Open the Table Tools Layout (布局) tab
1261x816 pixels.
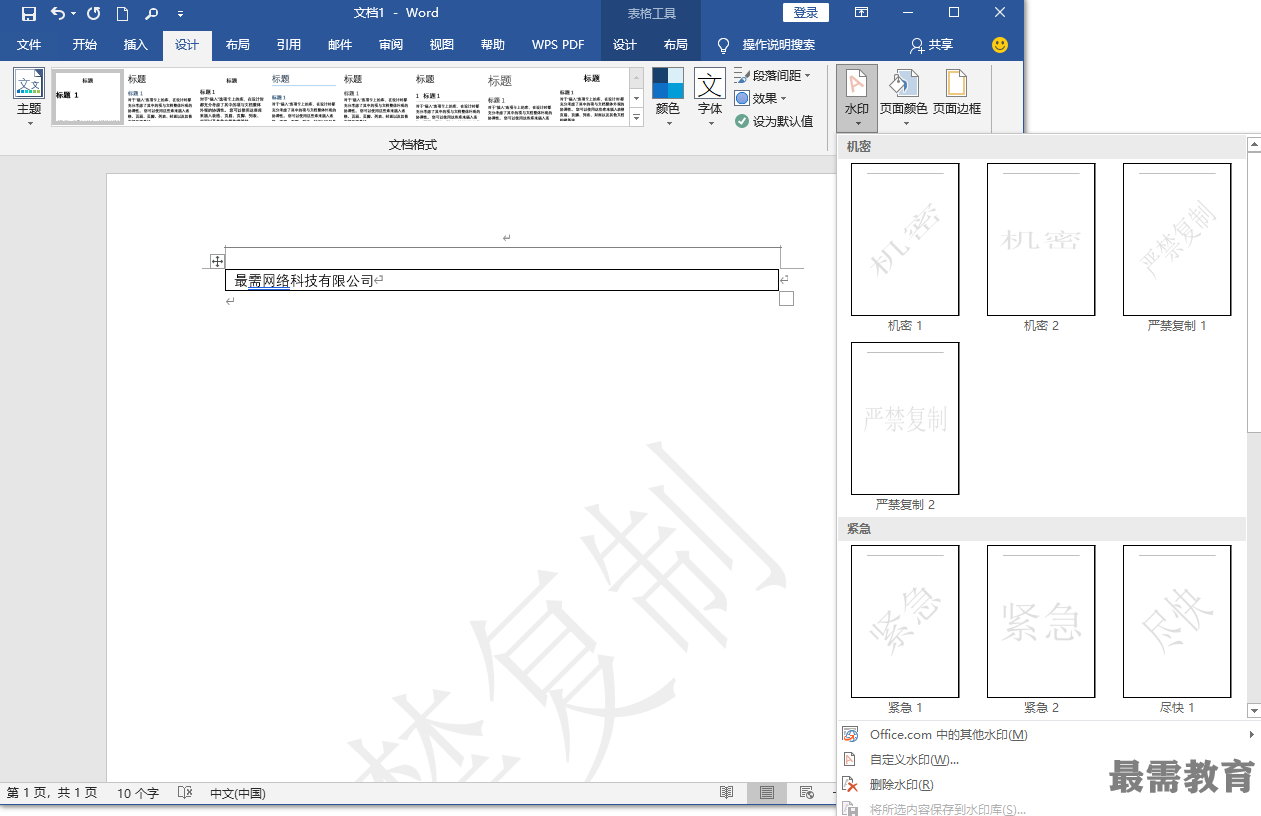[x=676, y=45]
